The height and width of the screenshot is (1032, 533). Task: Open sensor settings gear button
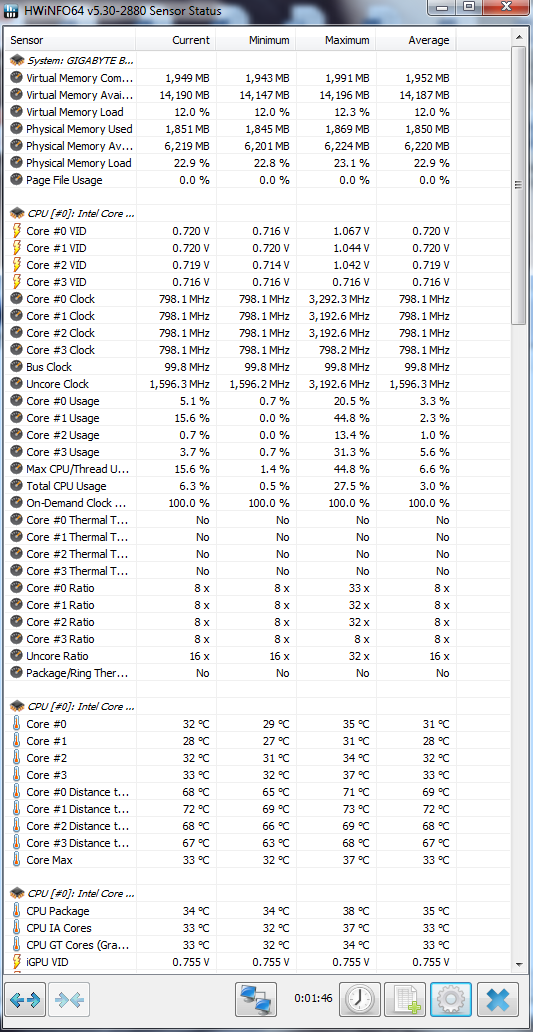[451, 999]
